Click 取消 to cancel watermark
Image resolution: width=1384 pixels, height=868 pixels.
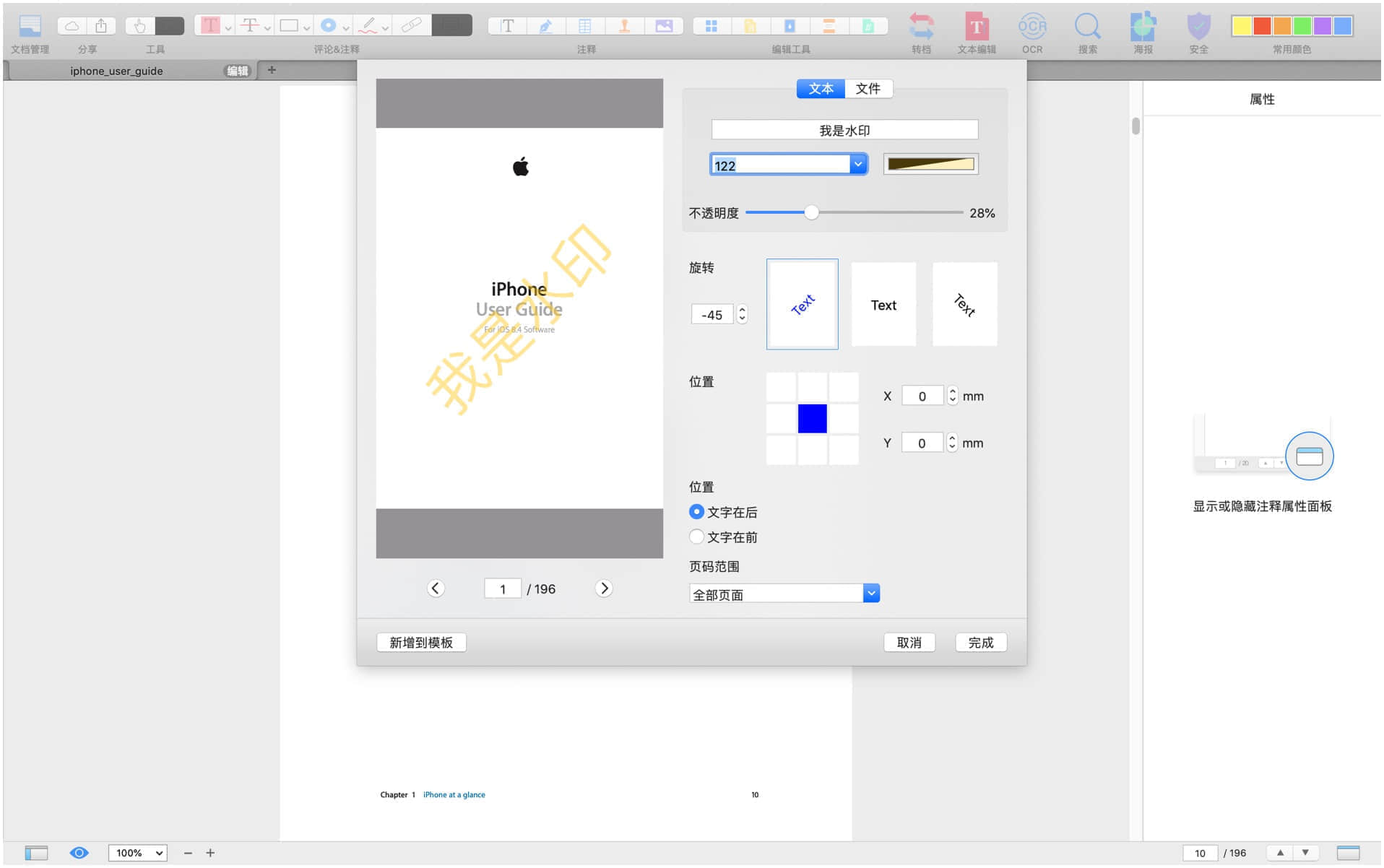(x=909, y=642)
